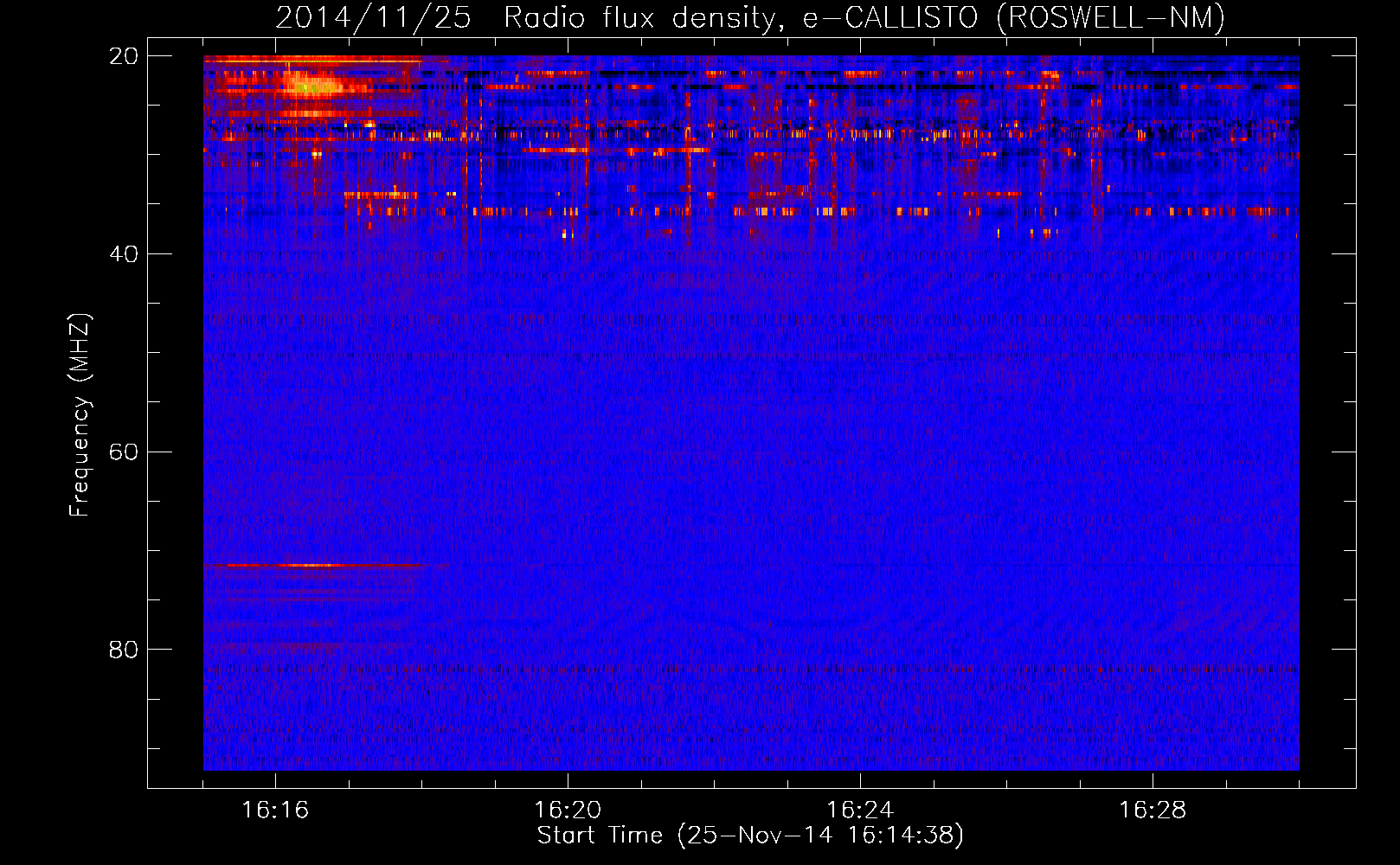Click the 16:20 time tick label
This screenshot has width=1400, height=865.
568,811
